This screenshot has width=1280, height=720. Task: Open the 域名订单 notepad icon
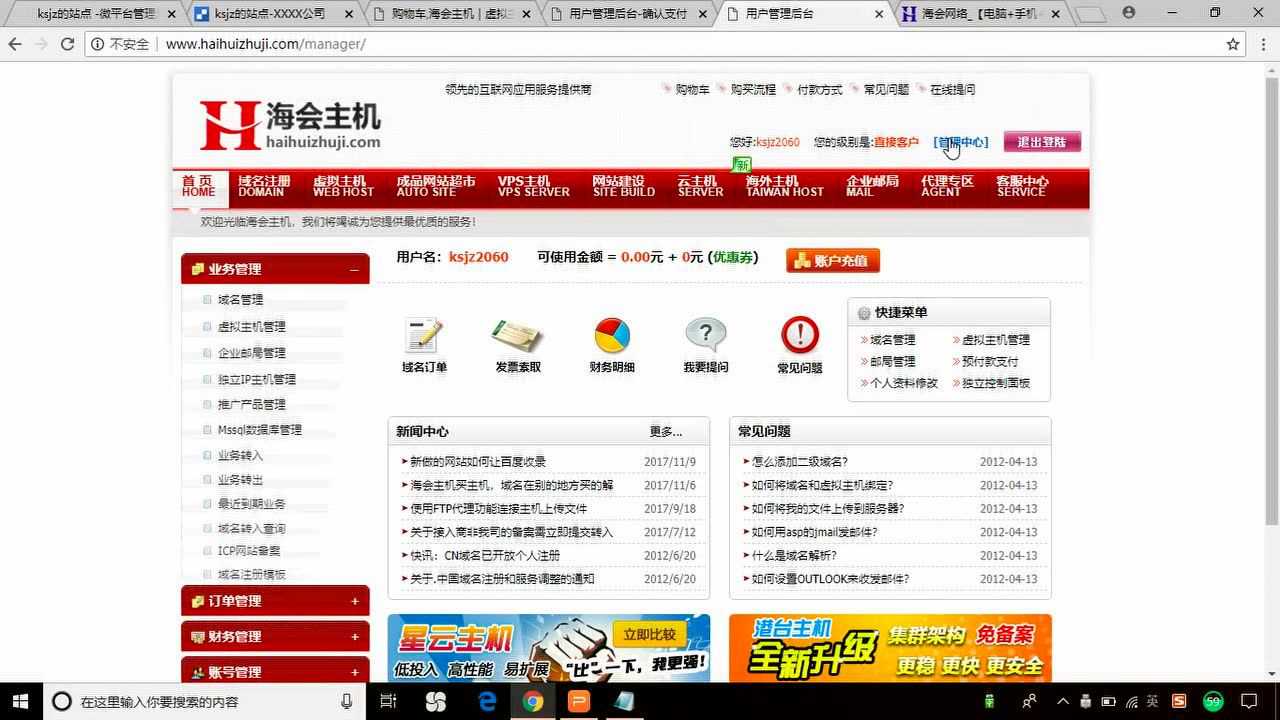coord(424,336)
